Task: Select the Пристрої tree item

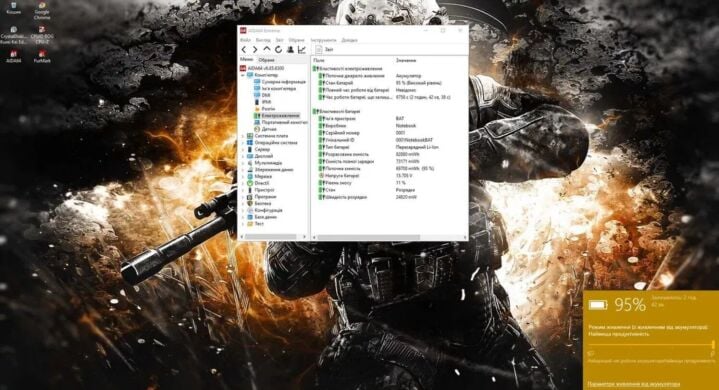Action: coord(260,190)
